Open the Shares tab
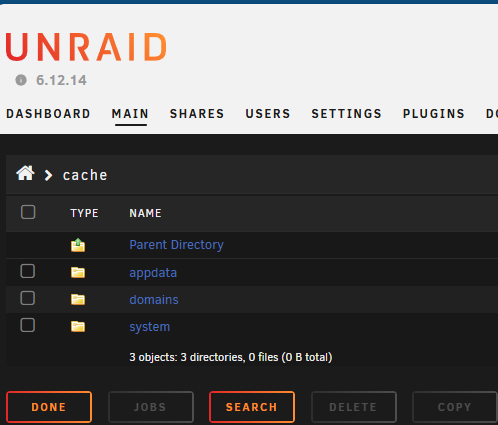Screen dimensions: 498x425 pyautogui.click(x=197, y=114)
